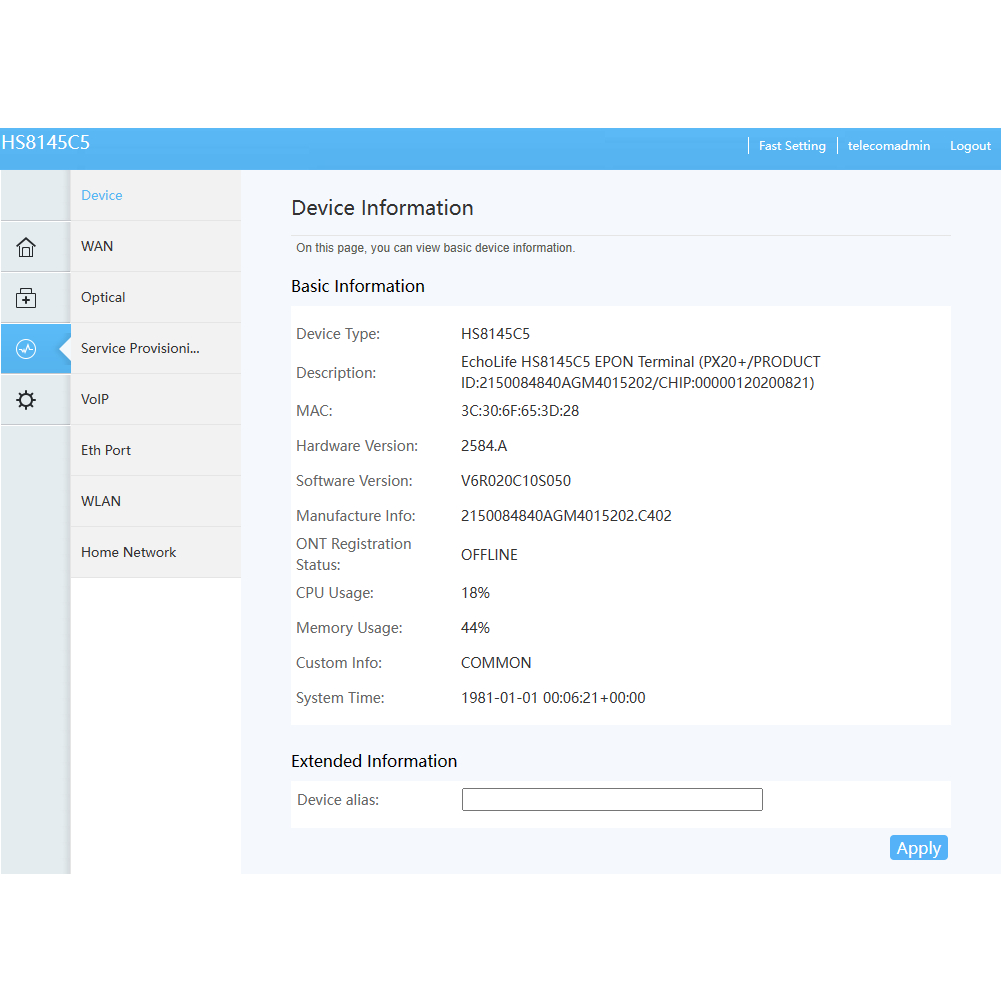Click the telecomadmin account link

pyautogui.click(x=888, y=146)
